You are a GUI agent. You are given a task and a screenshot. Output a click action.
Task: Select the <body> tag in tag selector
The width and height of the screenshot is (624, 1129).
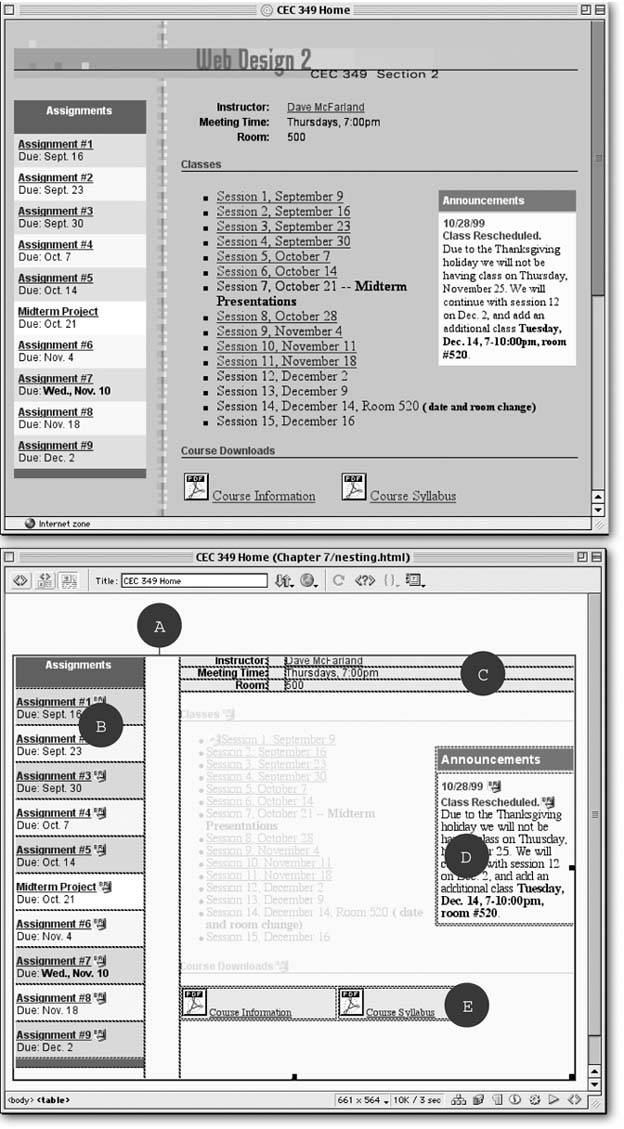(20, 1100)
